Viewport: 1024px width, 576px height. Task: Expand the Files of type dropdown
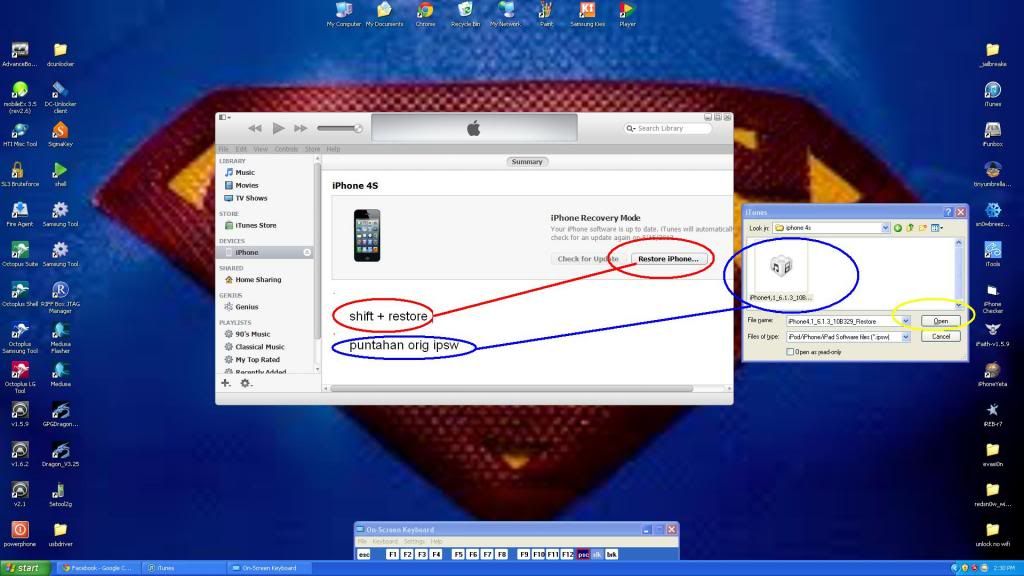(906, 337)
